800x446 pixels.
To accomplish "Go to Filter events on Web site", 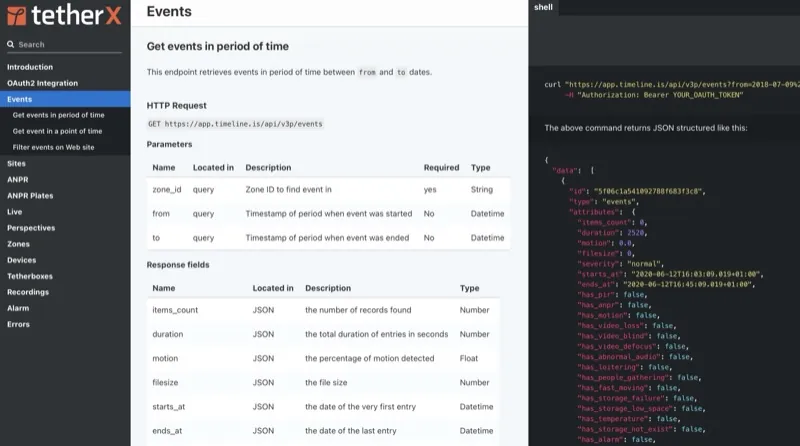I will click(x=53, y=147).
